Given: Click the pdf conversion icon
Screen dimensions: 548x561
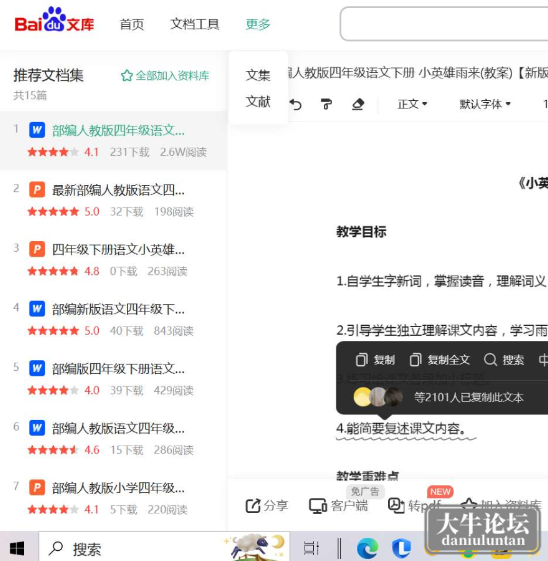Looking at the screenshot, I should pos(396,506).
